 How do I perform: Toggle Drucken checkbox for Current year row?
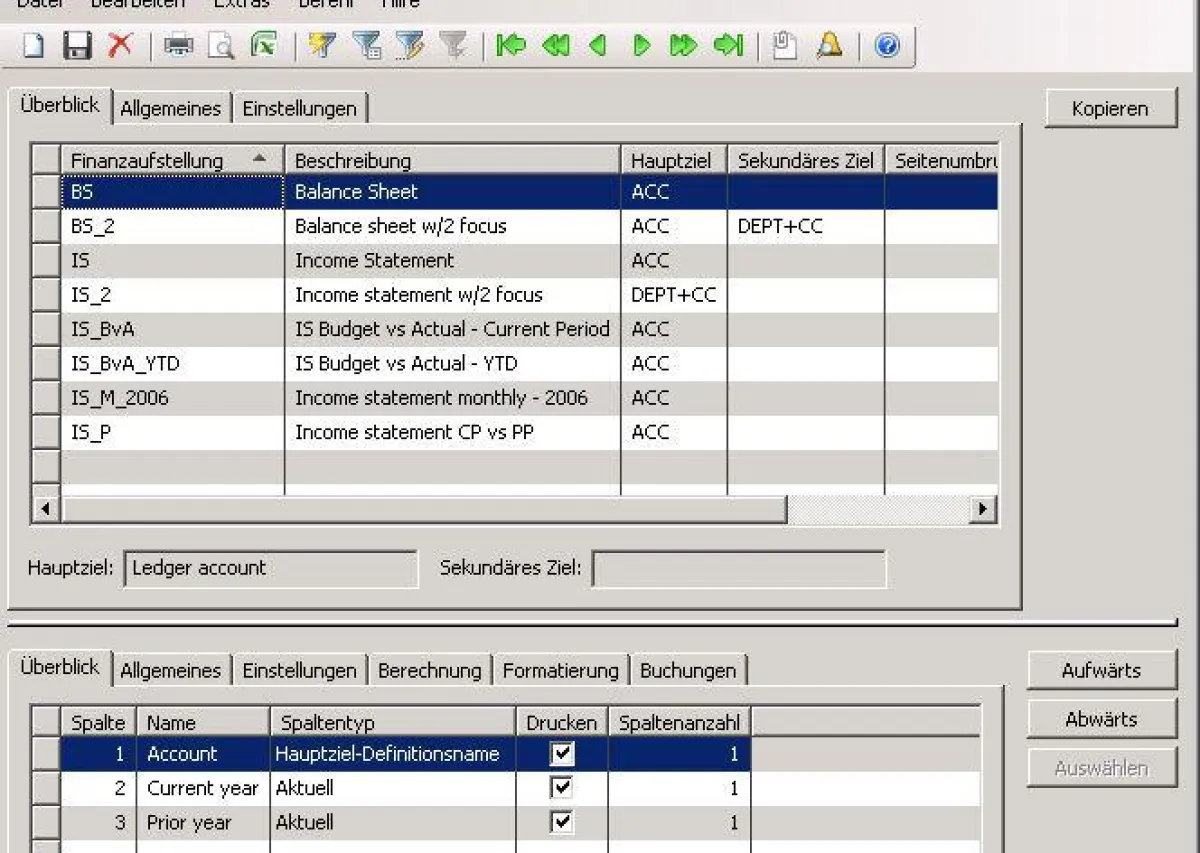click(562, 788)
